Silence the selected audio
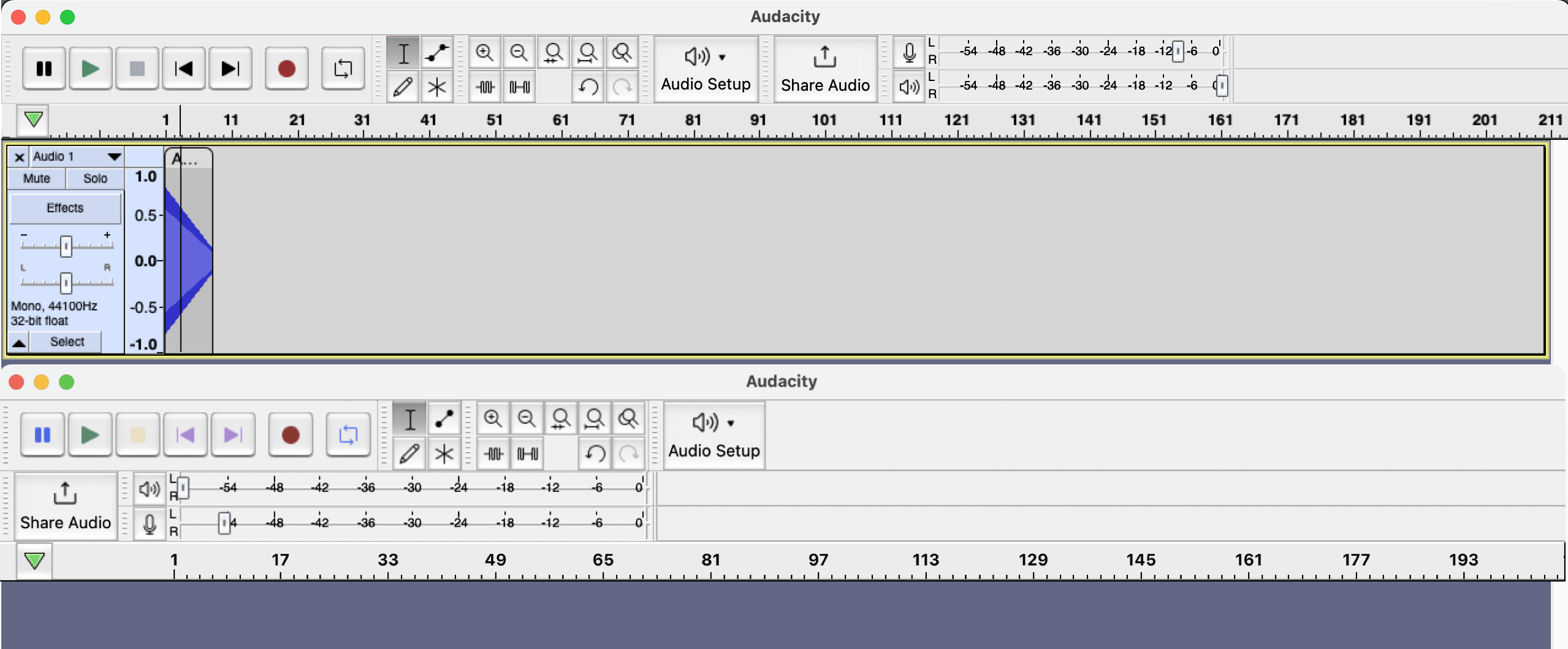Image resolution: width=1568 pixels, height=649 pixels. tap(519, 86)
